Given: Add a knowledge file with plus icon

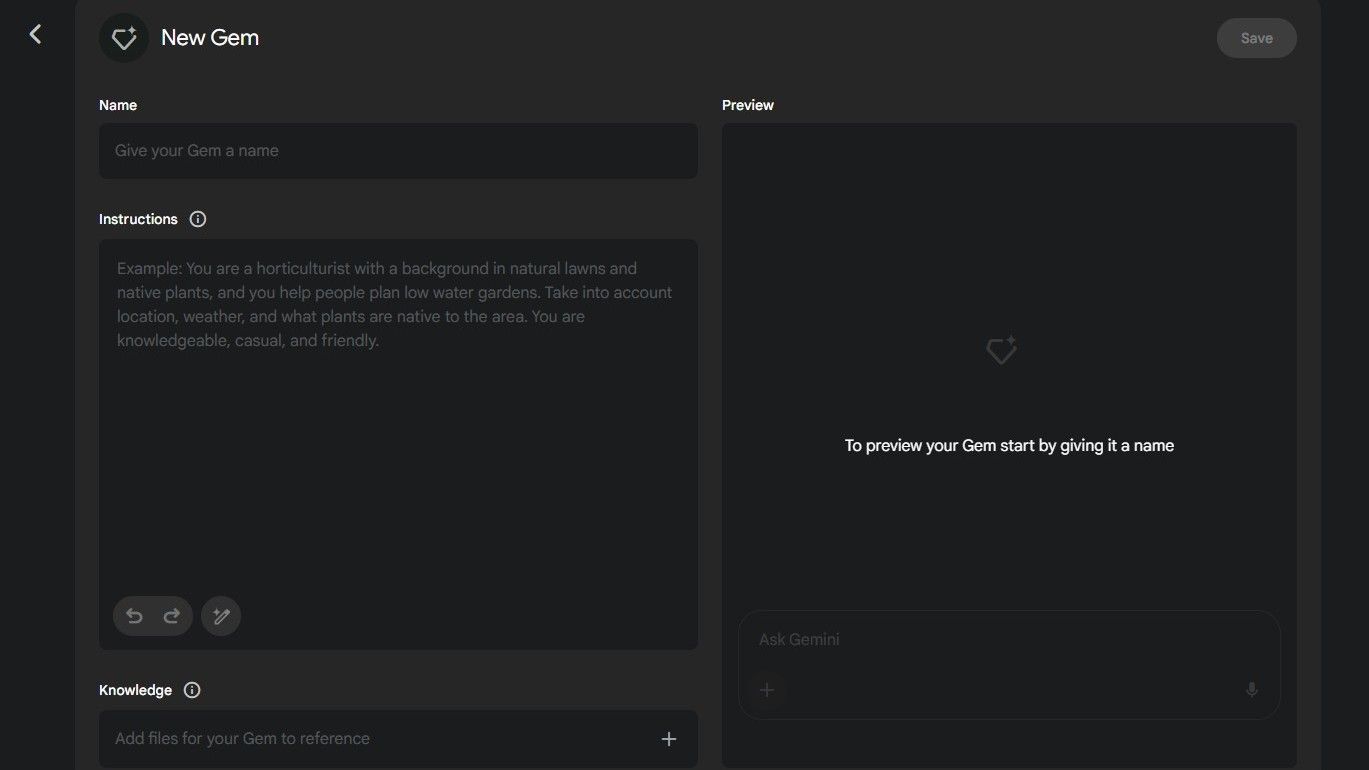Looking at the screenshot, I should tap(669, 739).
